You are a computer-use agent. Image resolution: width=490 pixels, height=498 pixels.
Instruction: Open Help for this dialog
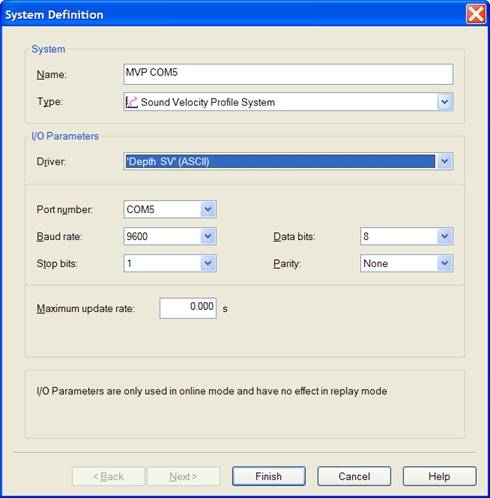439,476
